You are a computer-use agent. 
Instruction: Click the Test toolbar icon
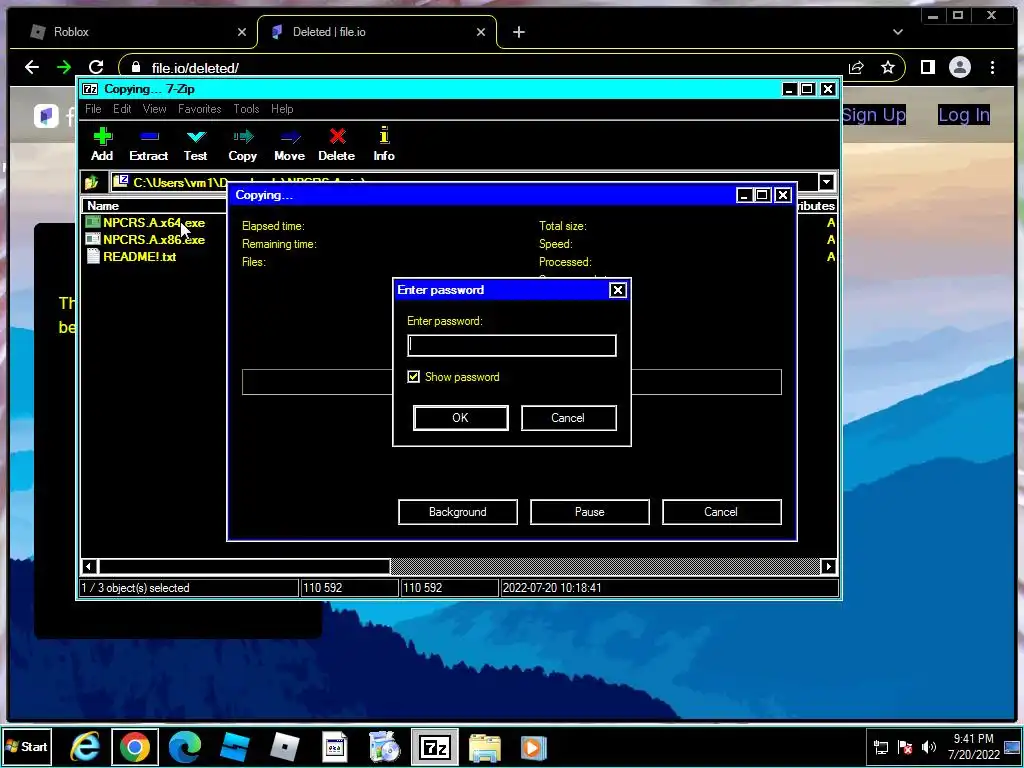pos(195,144)
